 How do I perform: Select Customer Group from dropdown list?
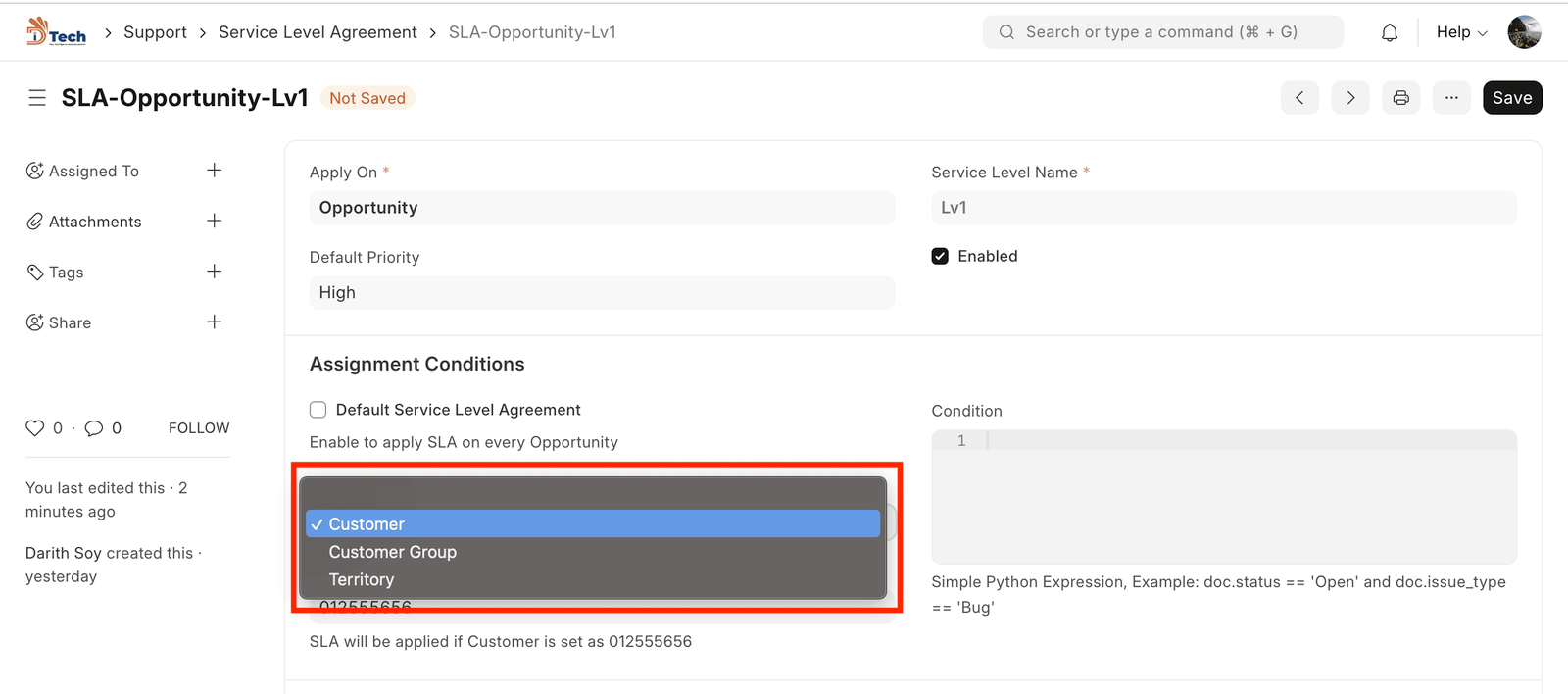tap(393, 552)
